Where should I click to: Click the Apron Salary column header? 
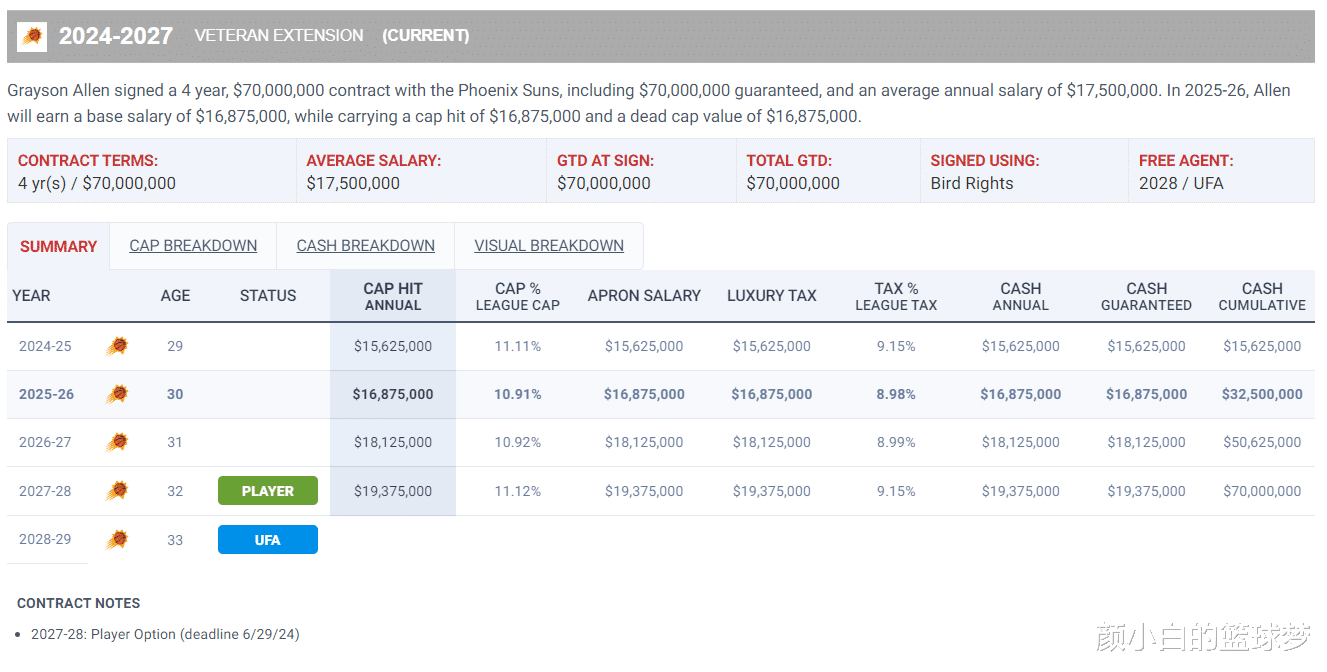(x=644, y=296)
